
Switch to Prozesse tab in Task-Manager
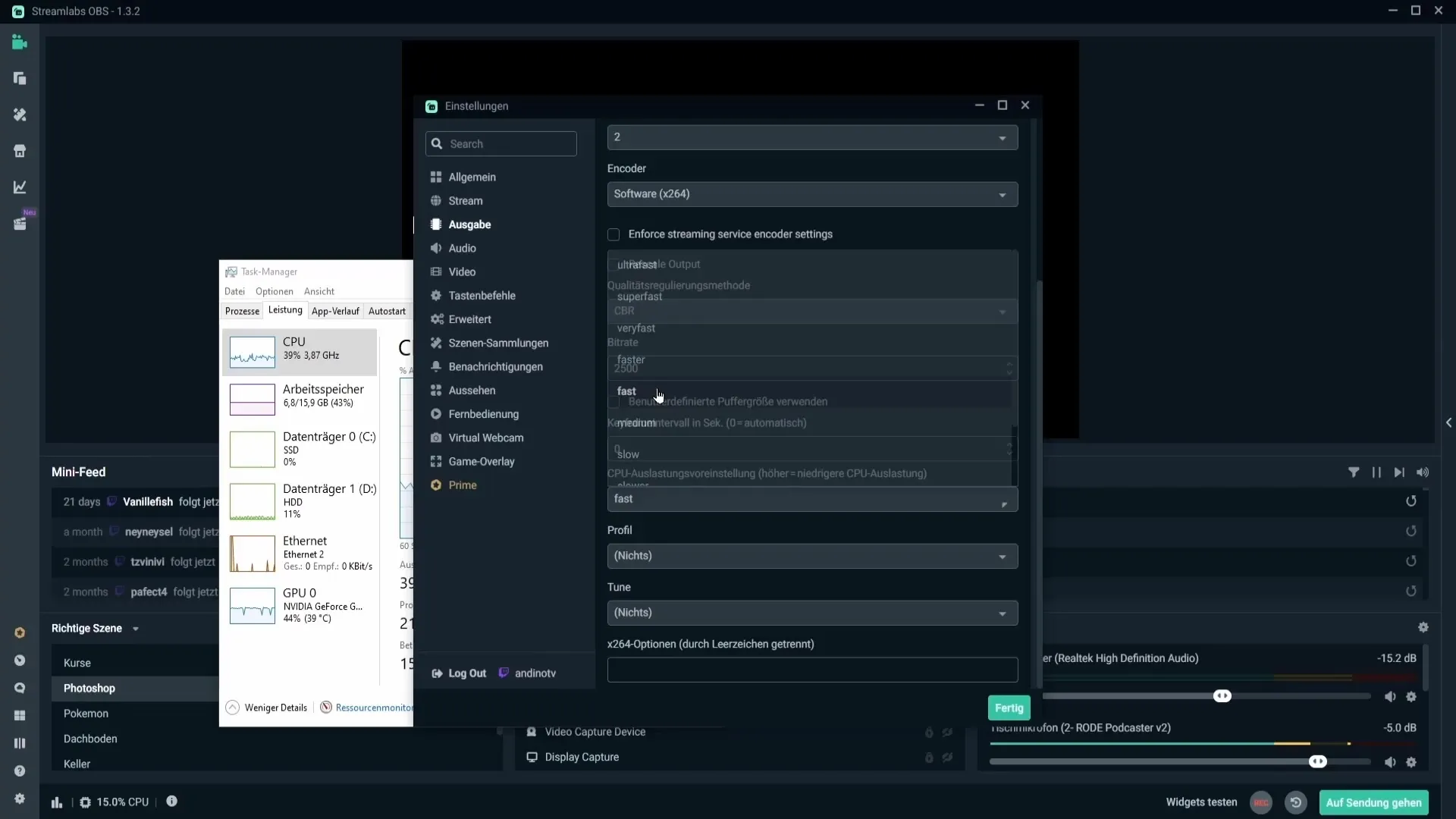[x=242, y=311]
